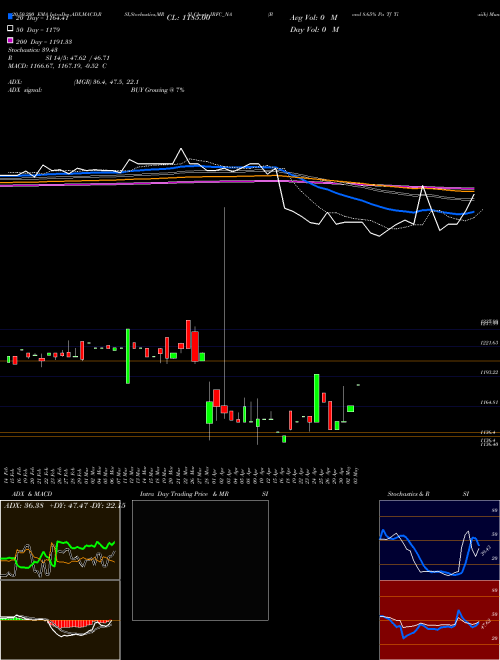Click the ADX '(MGR) 36.4, 47.5, 22.1' values
The image size is (500, 660).
106,82
